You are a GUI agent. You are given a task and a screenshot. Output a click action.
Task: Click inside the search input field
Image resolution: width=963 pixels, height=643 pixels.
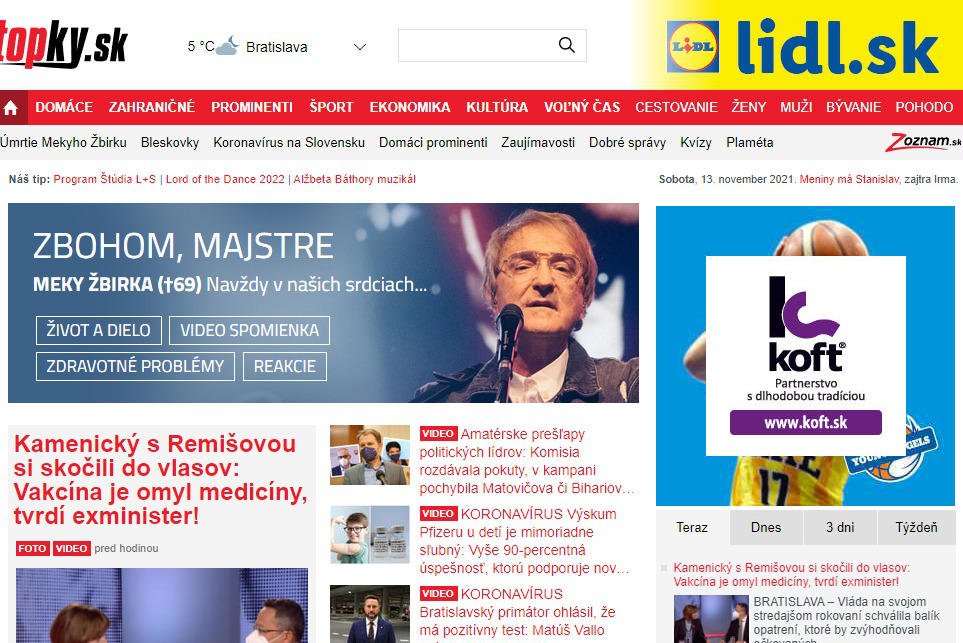477,45
